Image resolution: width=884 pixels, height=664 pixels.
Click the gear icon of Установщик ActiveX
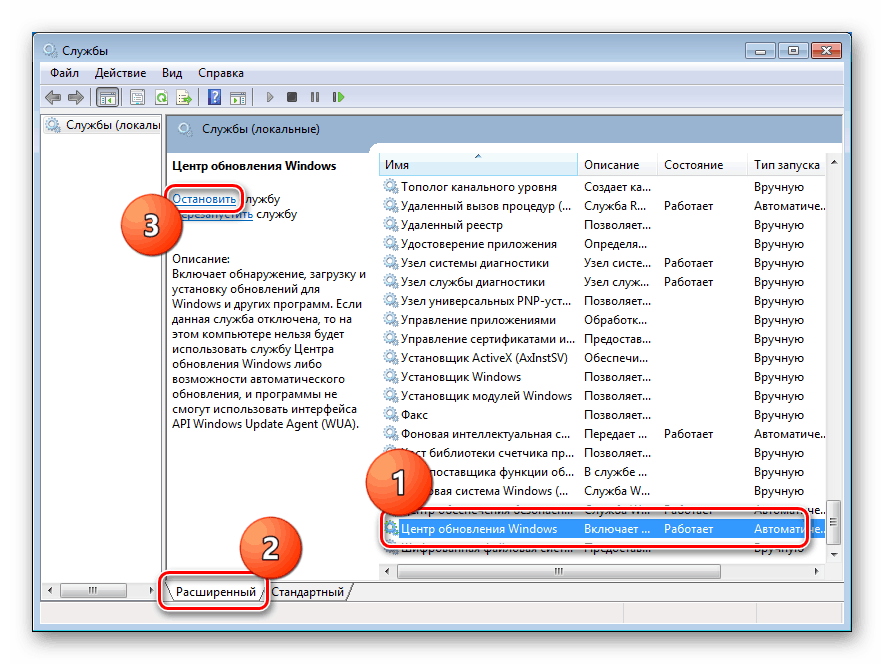click(x=391, y=358)
